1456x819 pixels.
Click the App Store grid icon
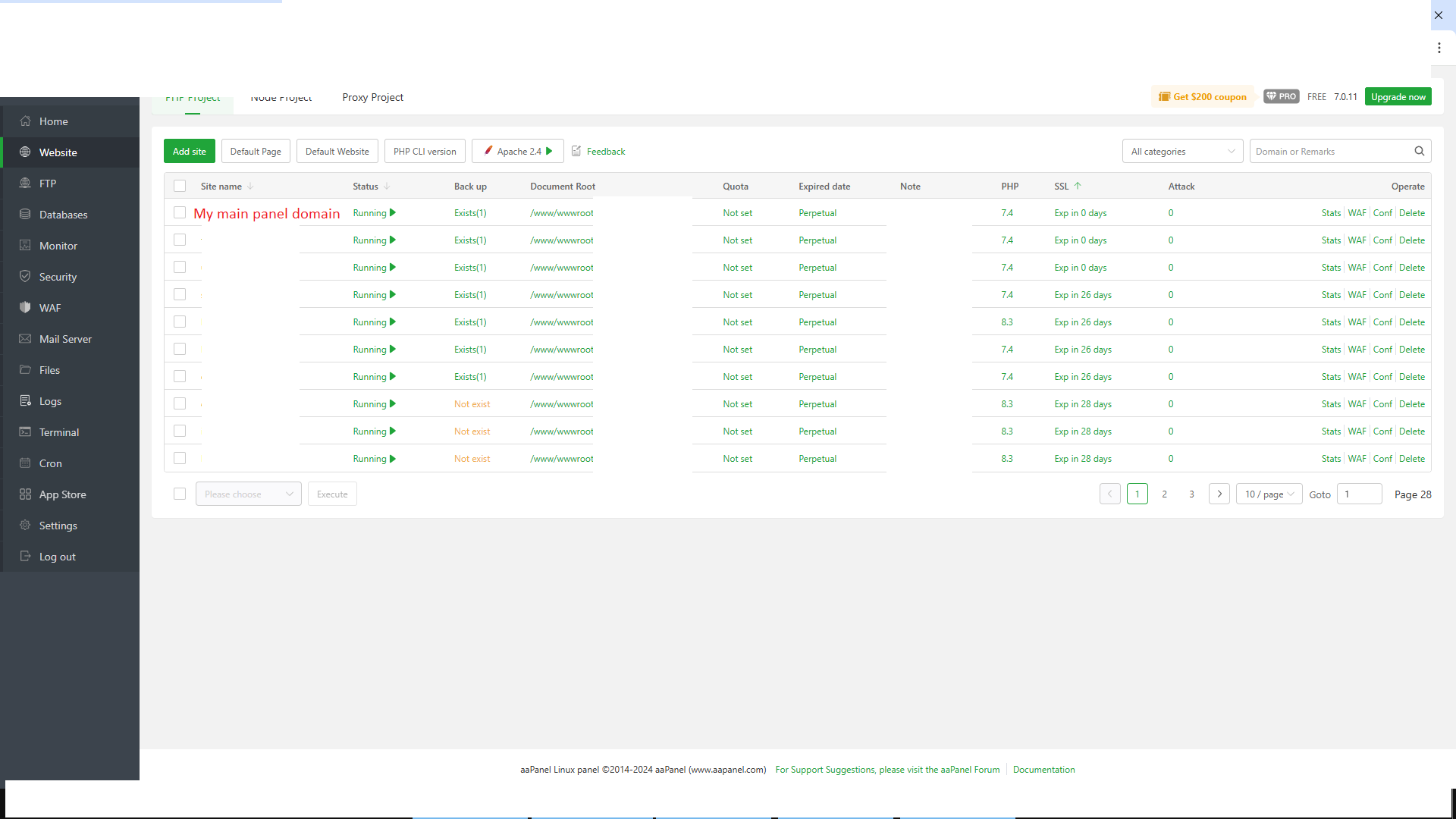click(x=25, y=494)
